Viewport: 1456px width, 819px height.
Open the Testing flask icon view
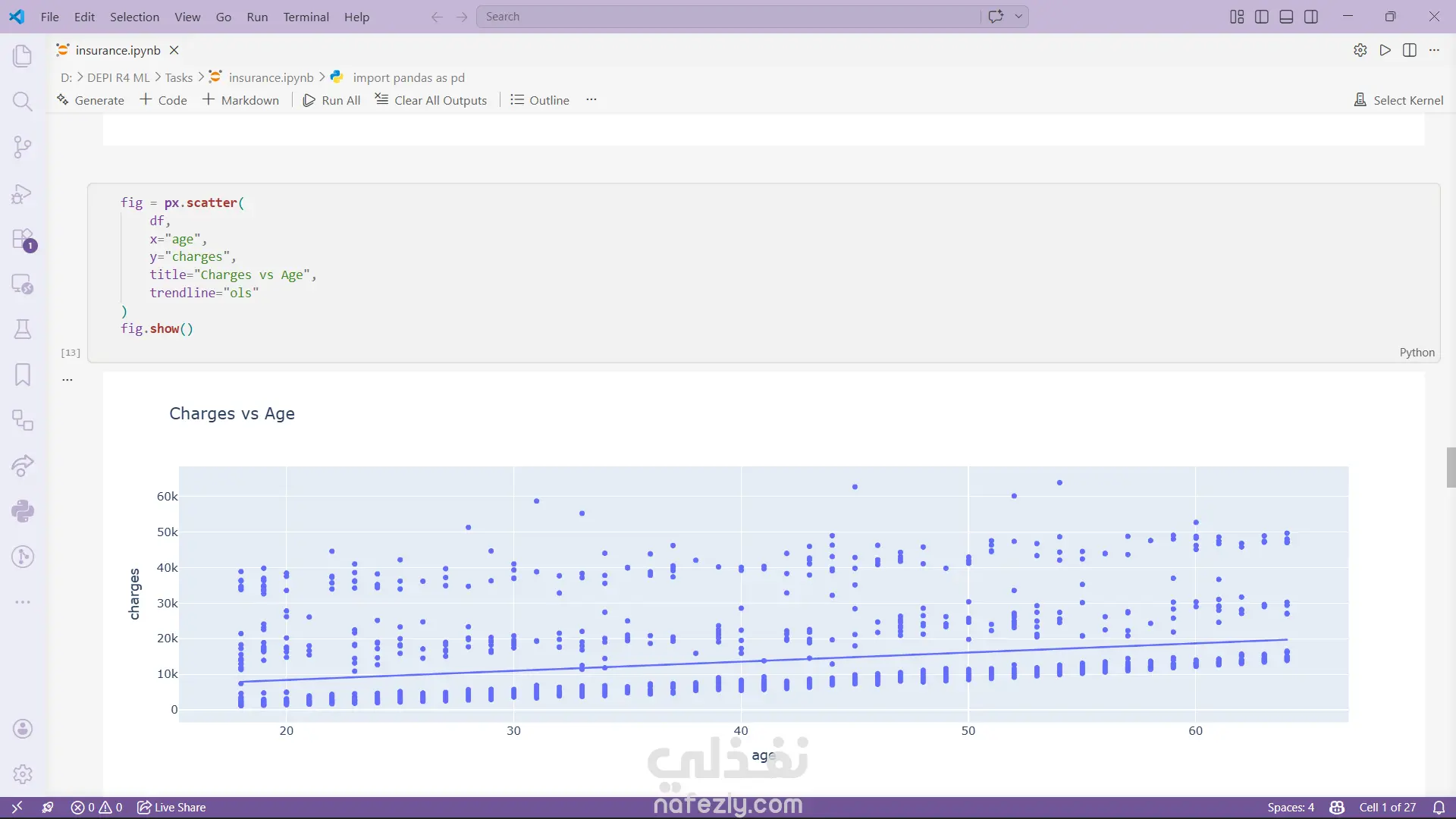pyautogui.click(x=23, y=329)
